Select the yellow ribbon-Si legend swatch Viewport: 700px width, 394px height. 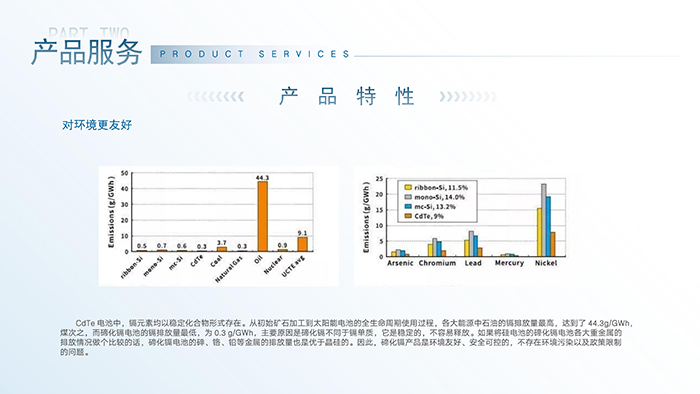click(408, 187)
